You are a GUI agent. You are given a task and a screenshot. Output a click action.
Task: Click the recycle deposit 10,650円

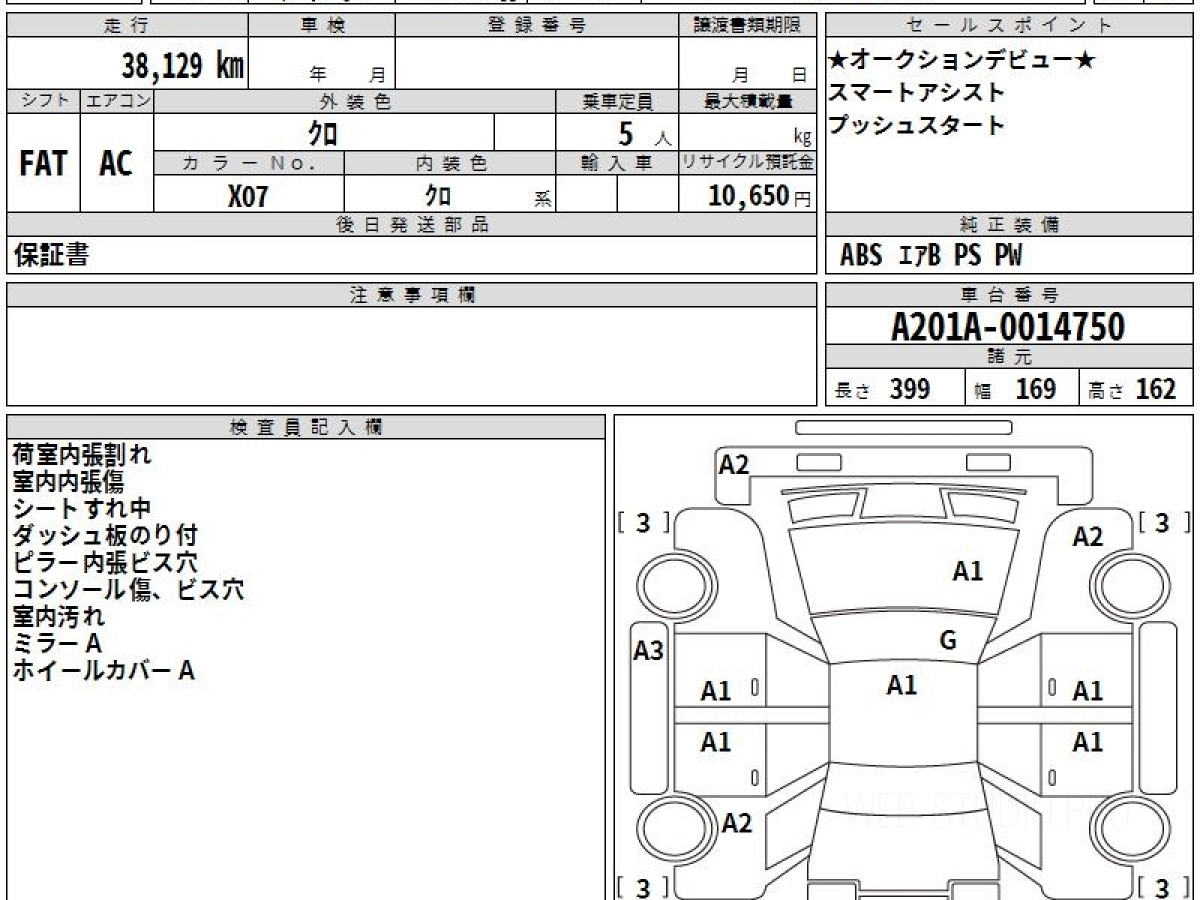tap(759, 196)
